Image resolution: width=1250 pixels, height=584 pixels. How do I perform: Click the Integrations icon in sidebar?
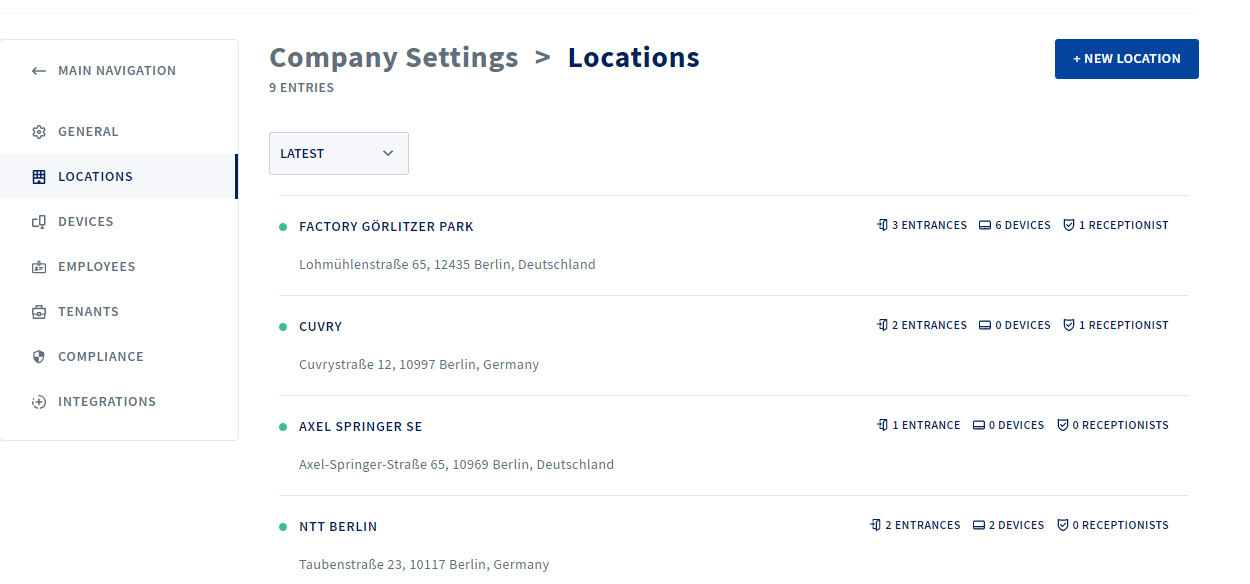click(39, 402)
